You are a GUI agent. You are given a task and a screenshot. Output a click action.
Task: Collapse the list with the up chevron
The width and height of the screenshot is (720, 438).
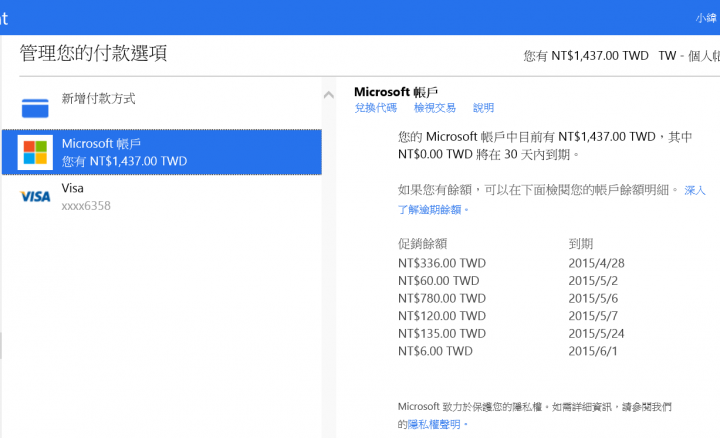tap(329, 95)
